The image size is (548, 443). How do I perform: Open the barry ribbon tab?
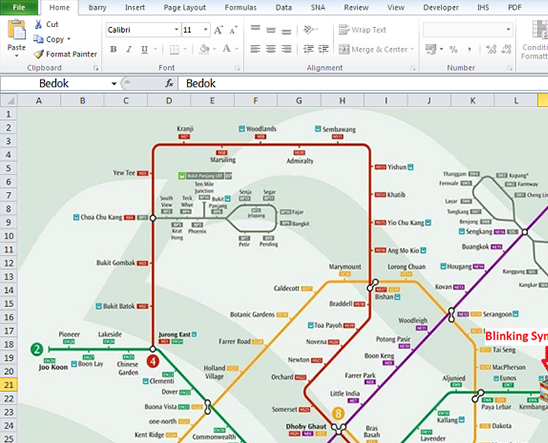pos(97,7)
